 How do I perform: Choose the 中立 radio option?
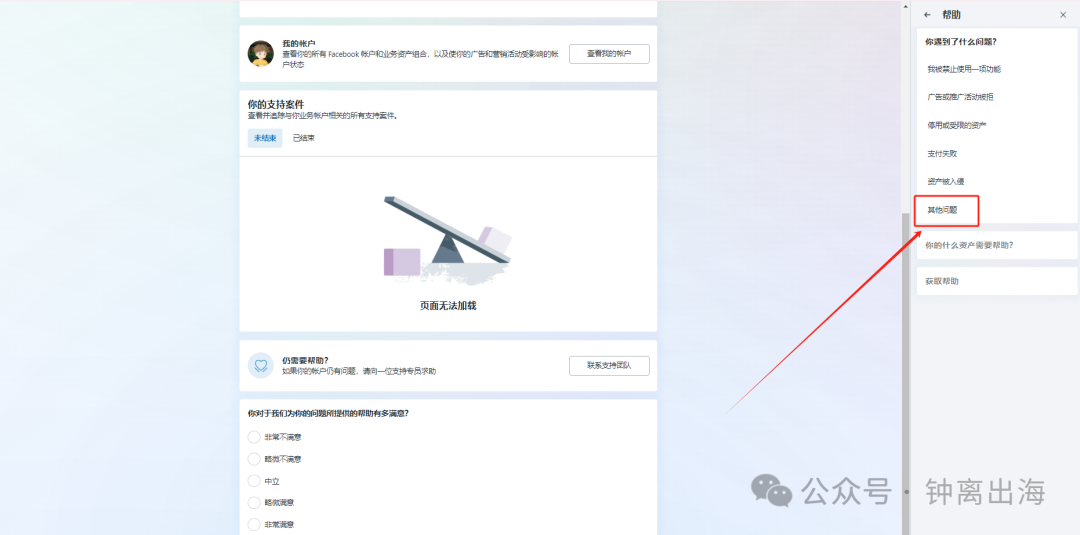point(254,481)
